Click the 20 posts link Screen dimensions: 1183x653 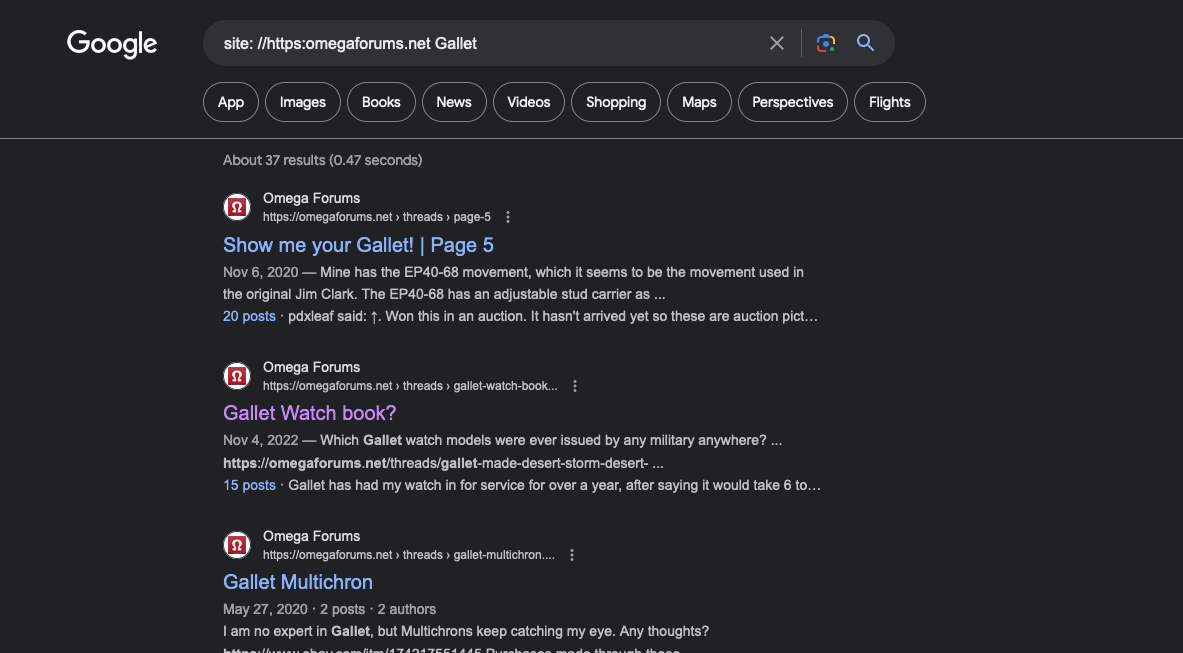[249, 317]
